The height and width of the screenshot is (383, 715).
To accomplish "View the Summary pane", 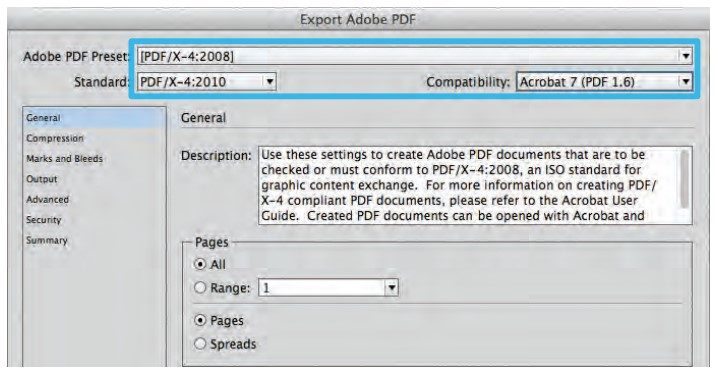I will tap(47, 240).
